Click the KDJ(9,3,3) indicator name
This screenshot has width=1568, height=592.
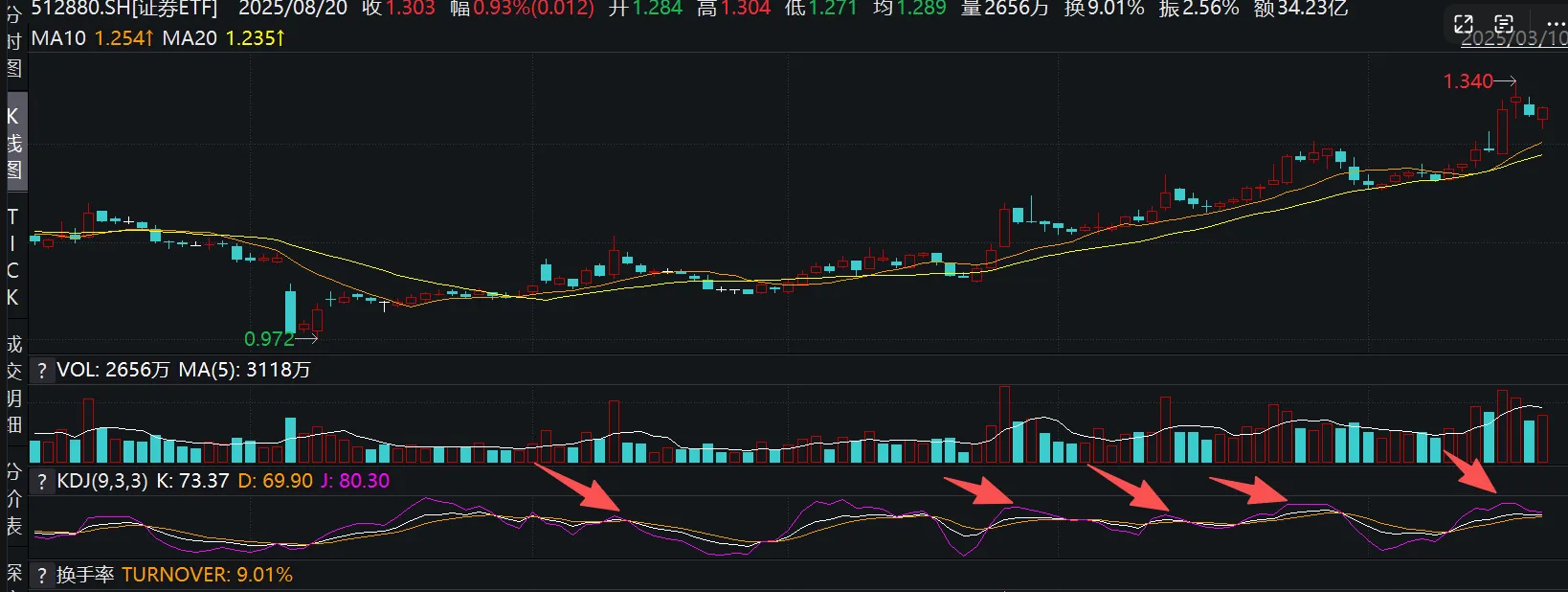pyautogui.click(x=102, y=481)
